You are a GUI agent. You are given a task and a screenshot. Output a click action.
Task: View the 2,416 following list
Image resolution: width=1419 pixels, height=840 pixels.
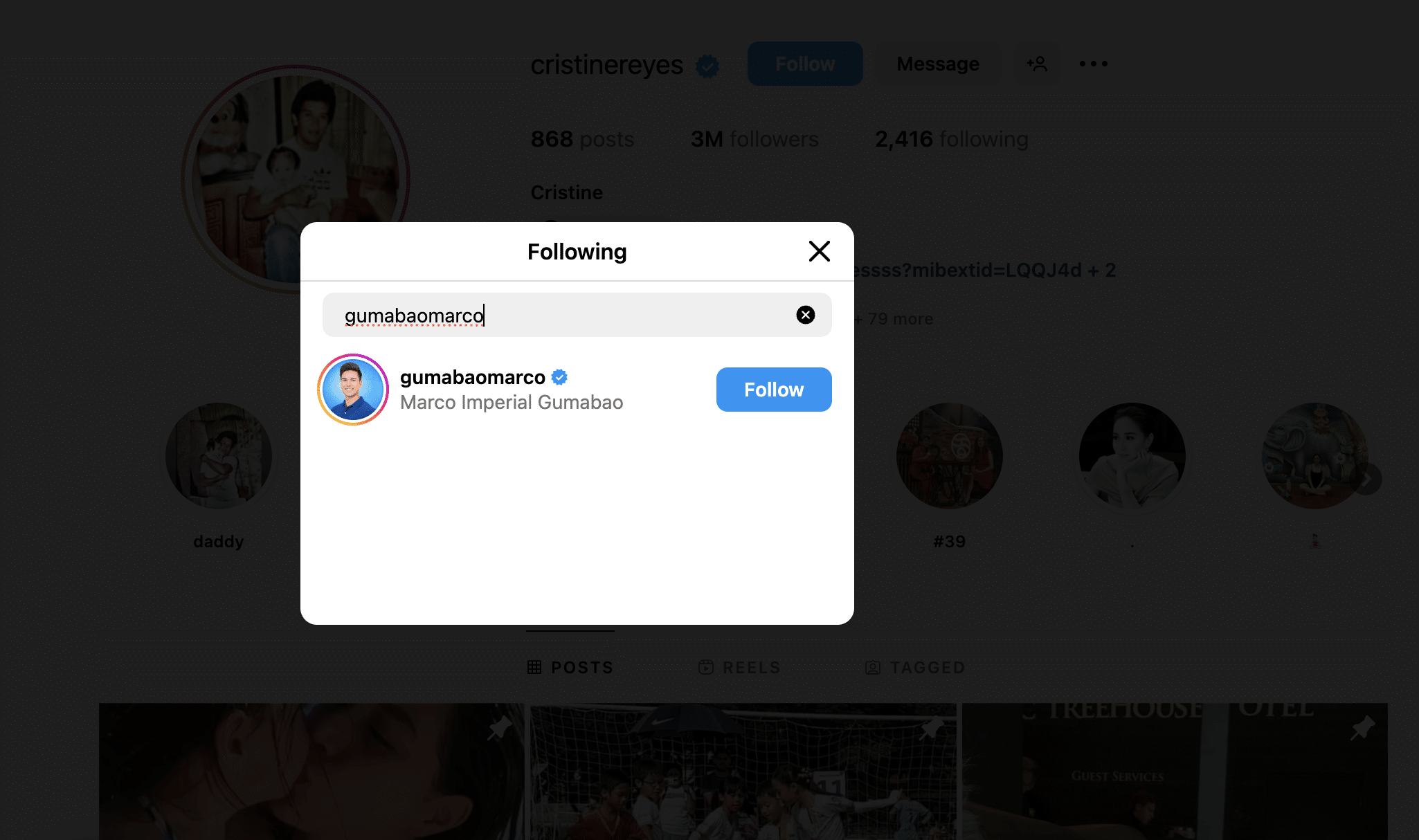[951, 139]
